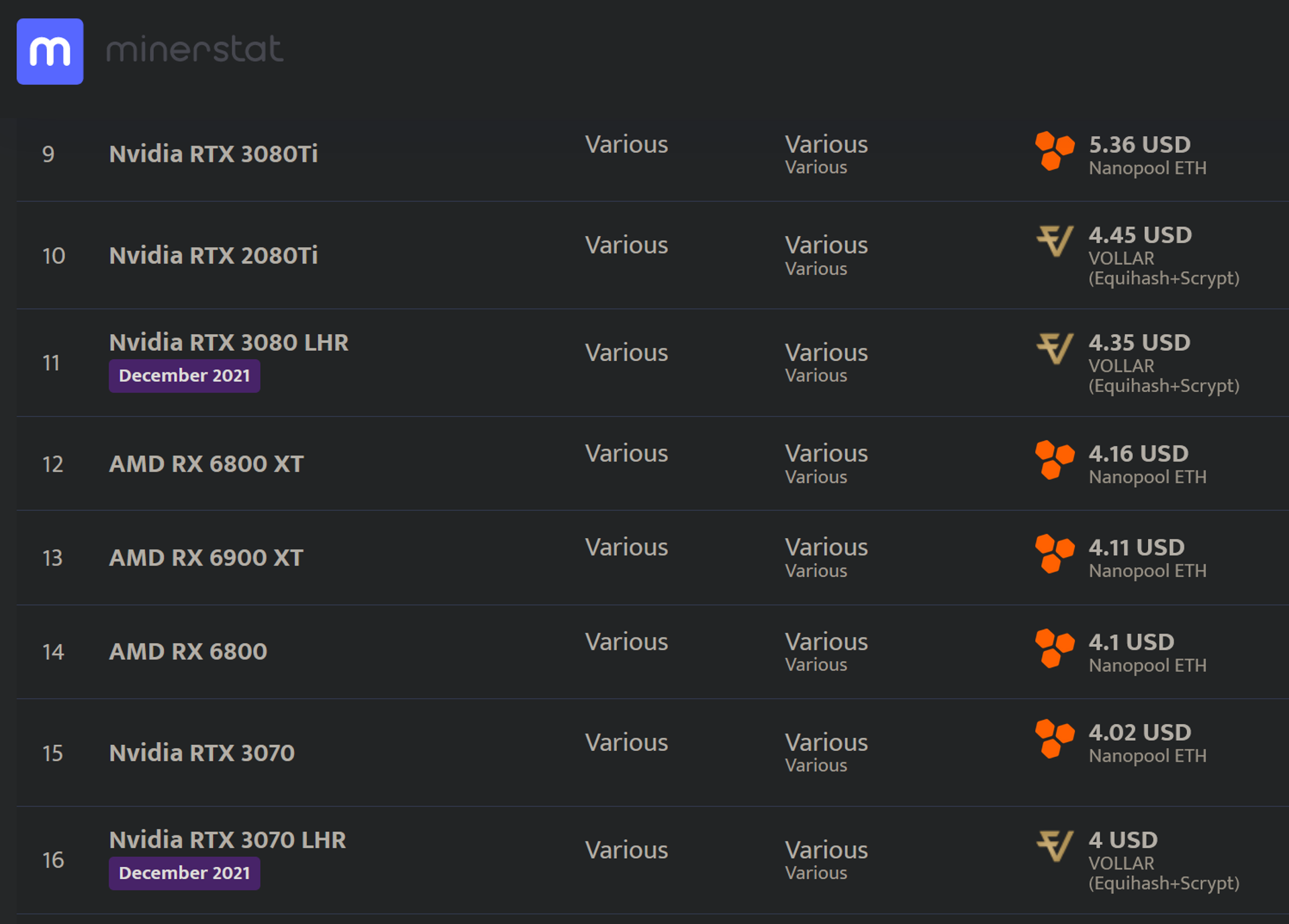The height and width of the screenshot is (924, 1289).
Task: Select the 4.02 USD Nanopool ETH profit
Action: (x=1147, y=742)
